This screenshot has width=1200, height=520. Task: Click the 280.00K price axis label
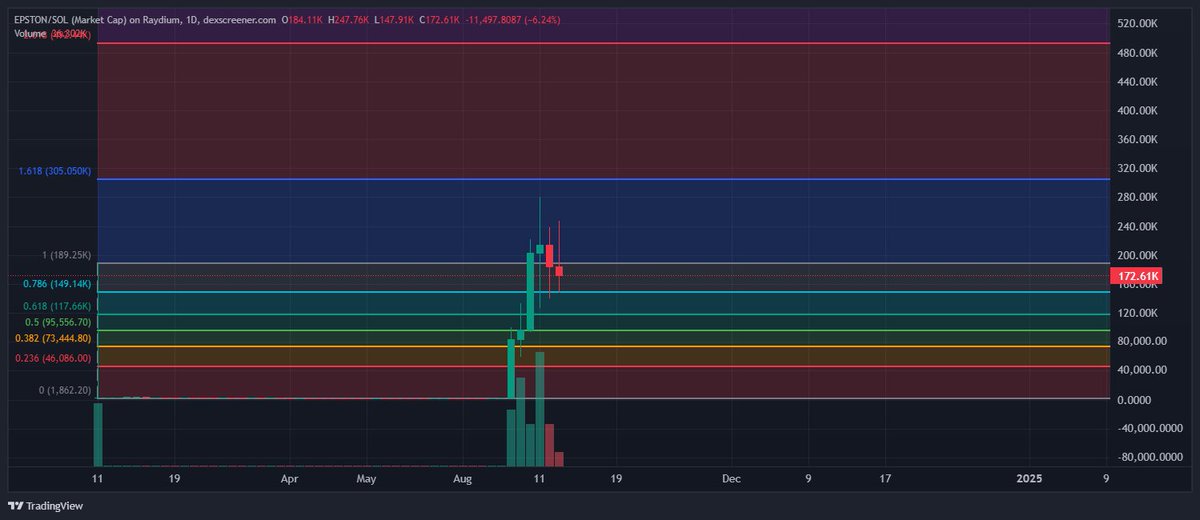coord(1139,197)
